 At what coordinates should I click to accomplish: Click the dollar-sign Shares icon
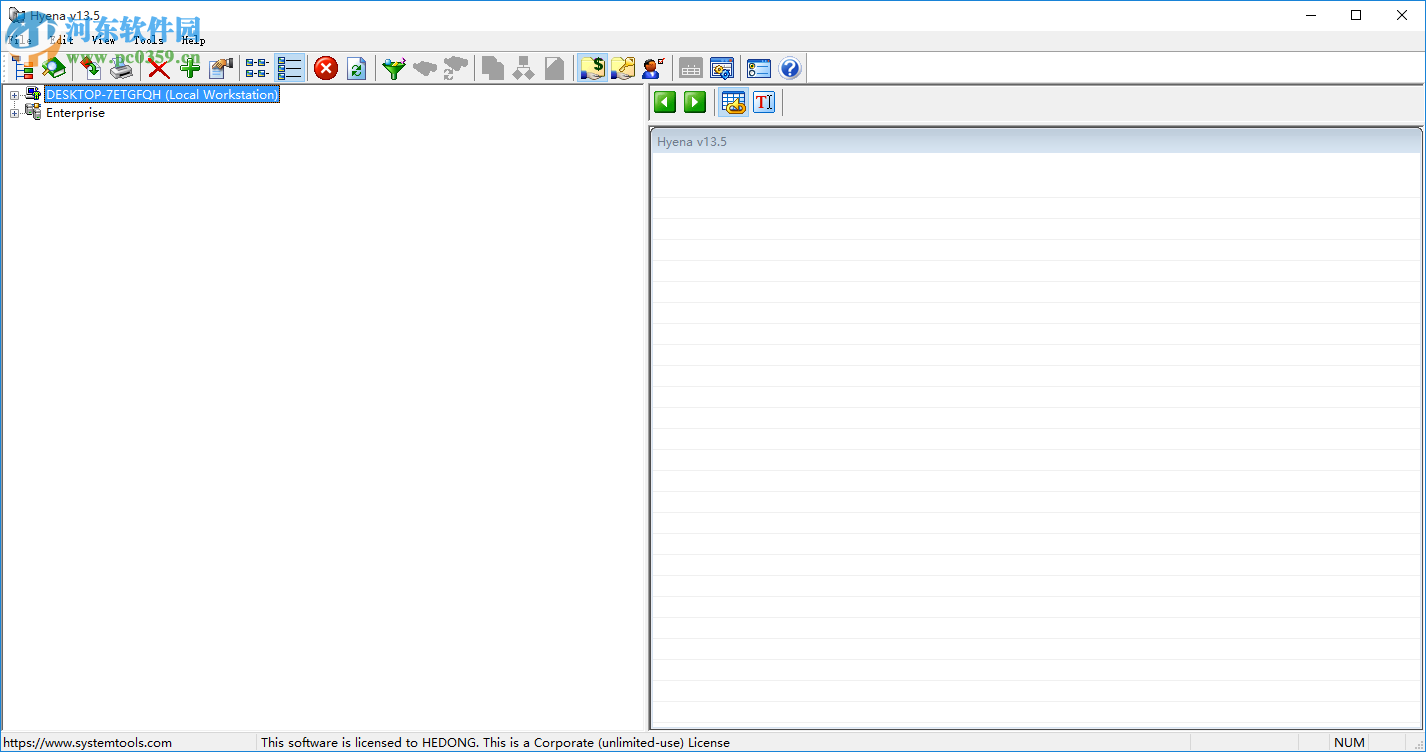[591, 68]
